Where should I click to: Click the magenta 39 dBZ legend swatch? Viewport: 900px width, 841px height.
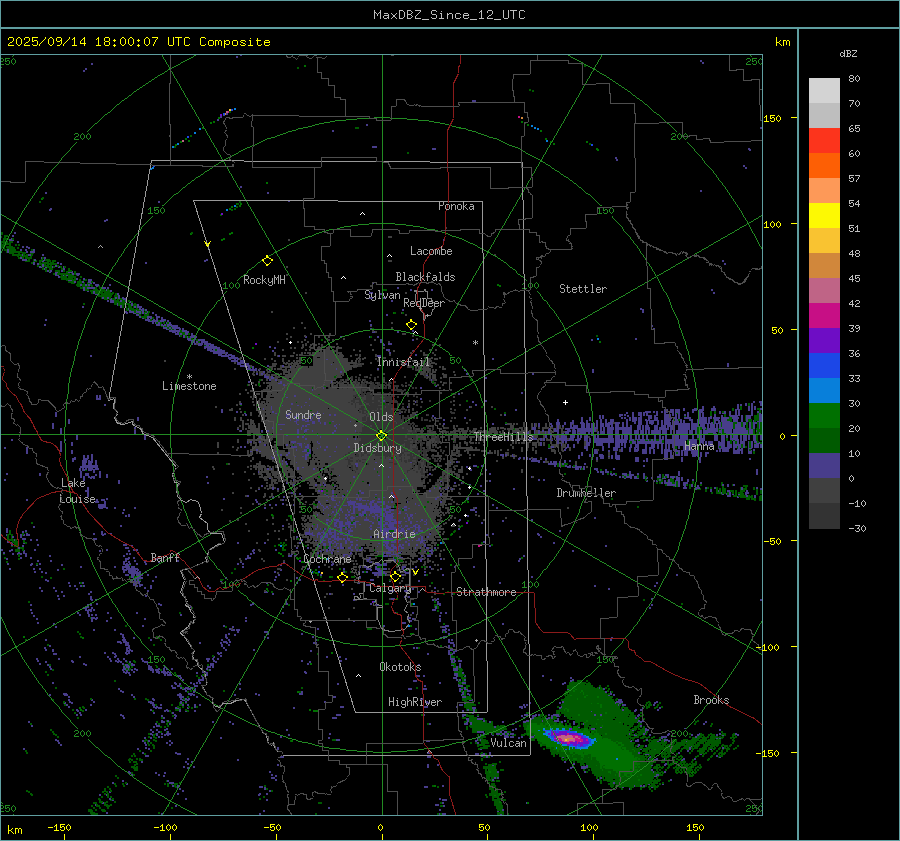(x=824, y=316)
